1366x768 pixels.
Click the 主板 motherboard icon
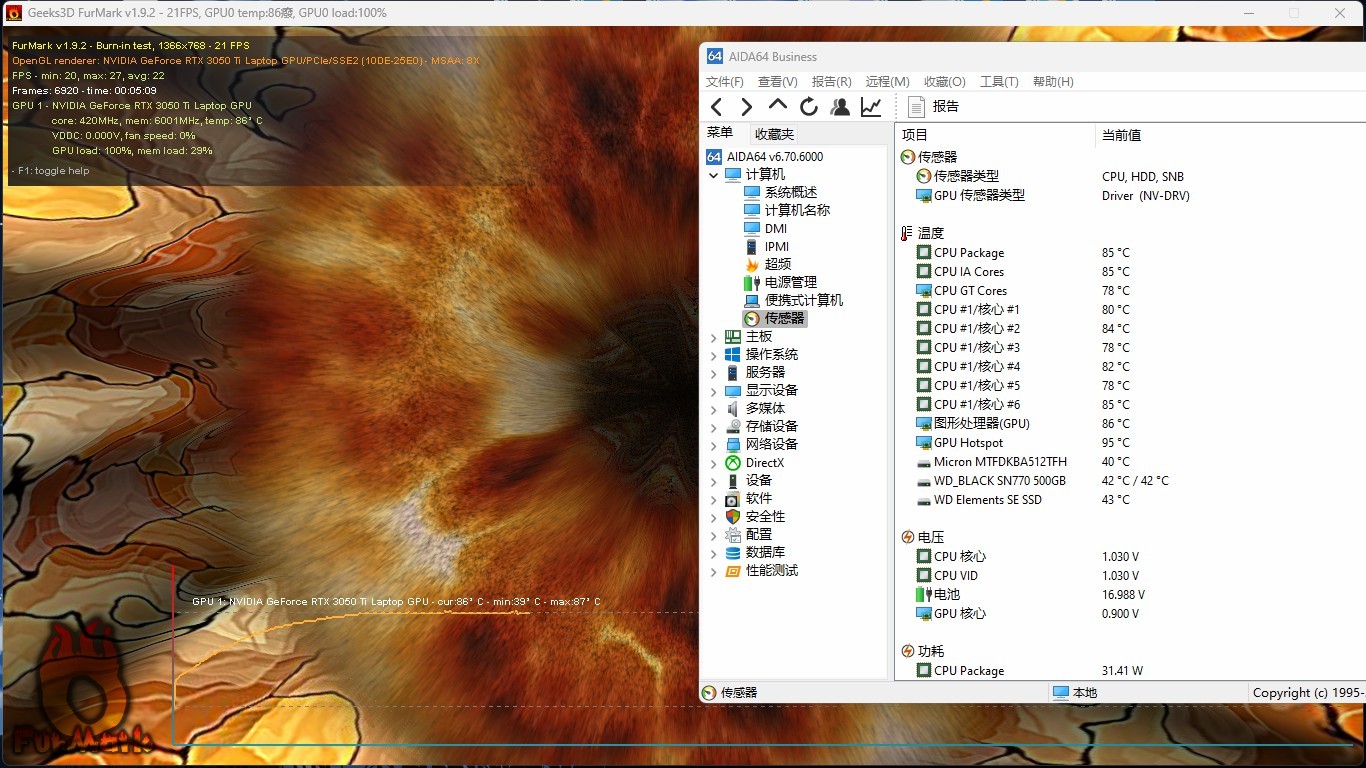(733, 337)
